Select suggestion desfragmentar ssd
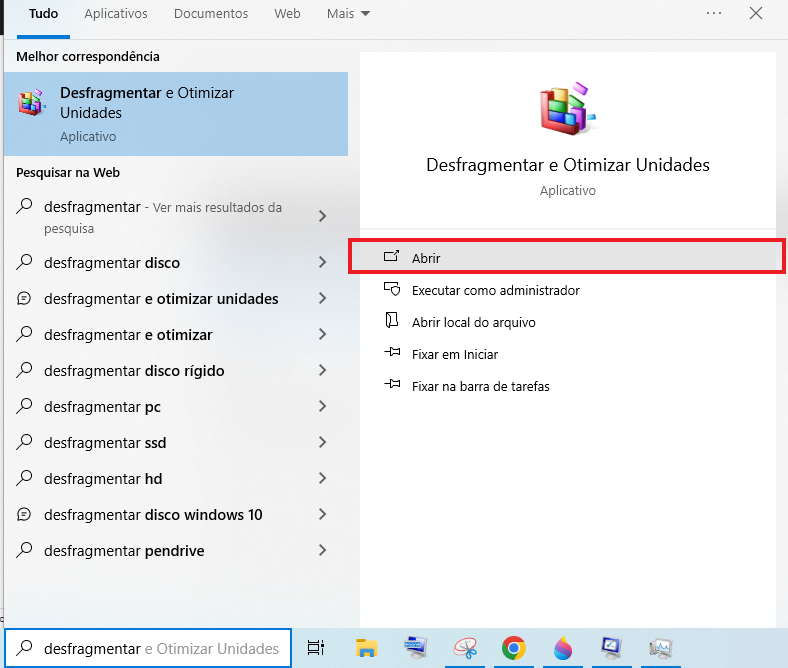Viewport: 788px width, 668px height. tap(105, 443)
